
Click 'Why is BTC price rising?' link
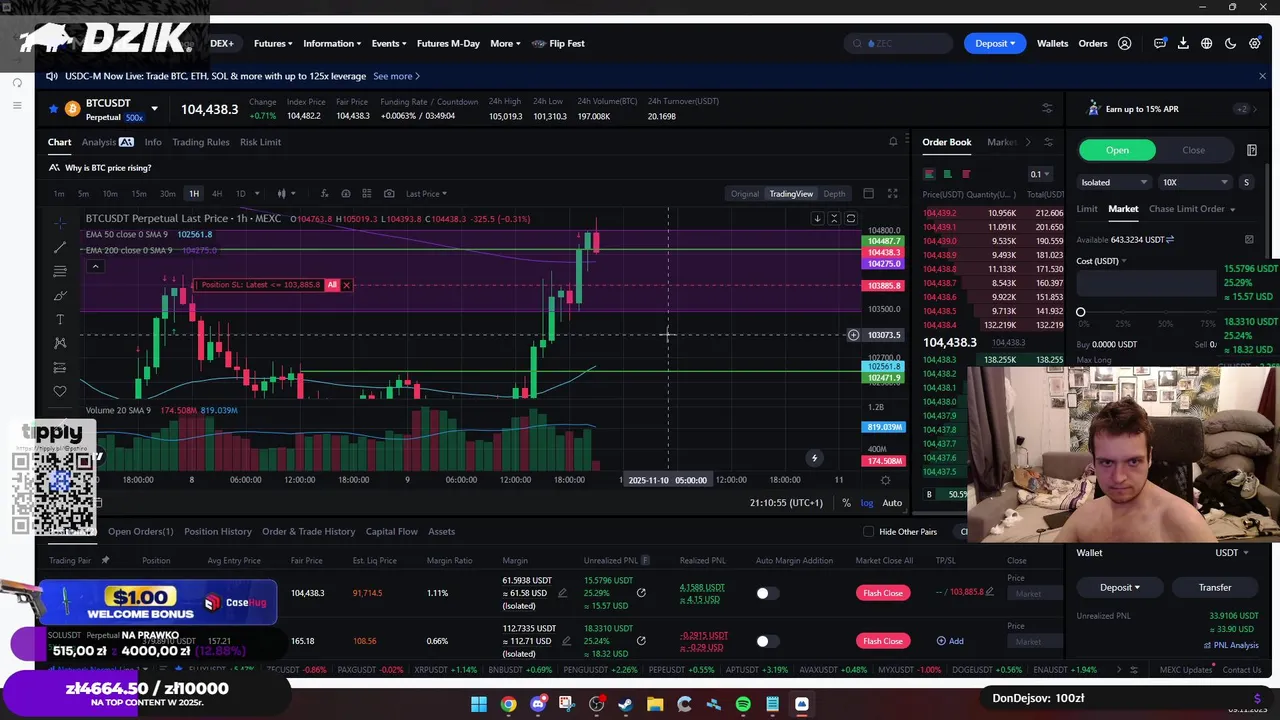[108, 168]
